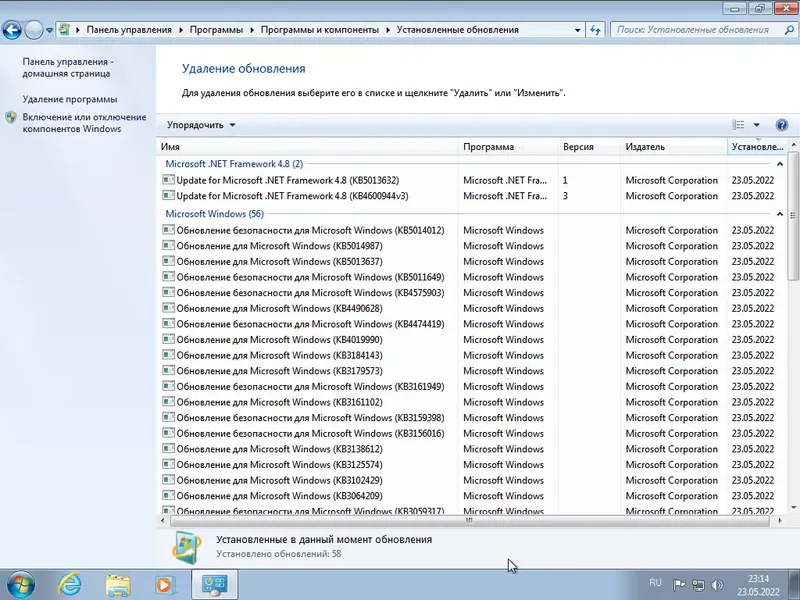Sort by the Установлено column header
Image resolution: width=800 pixels, height=600 pixels.
(x=757, y=147)
